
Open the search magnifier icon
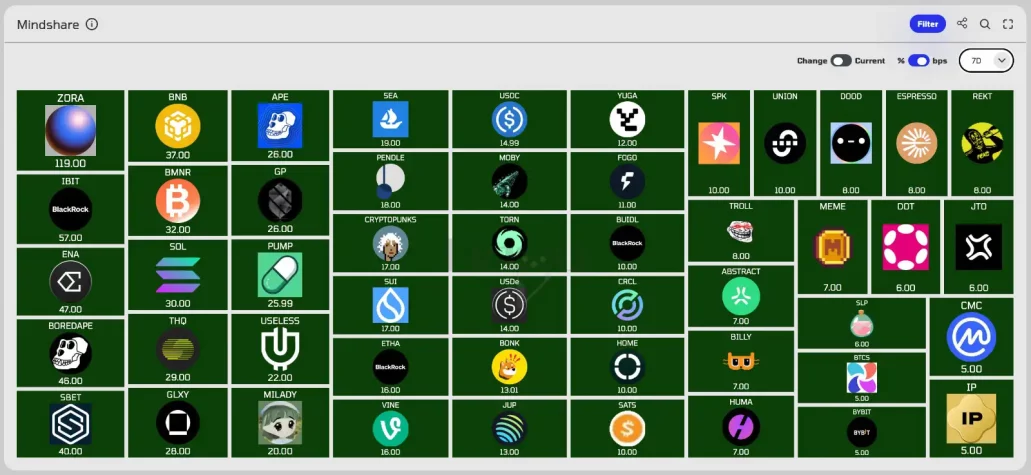pyautogui.click(x=985, y=24)
